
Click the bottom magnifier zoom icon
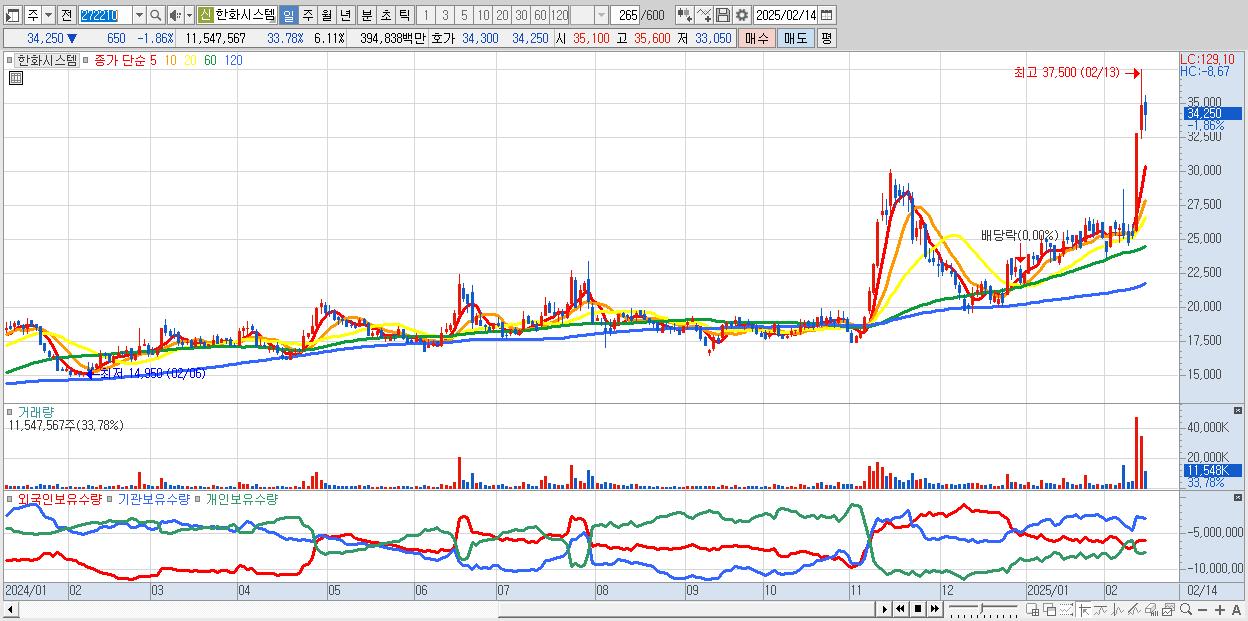[1186, 610]
